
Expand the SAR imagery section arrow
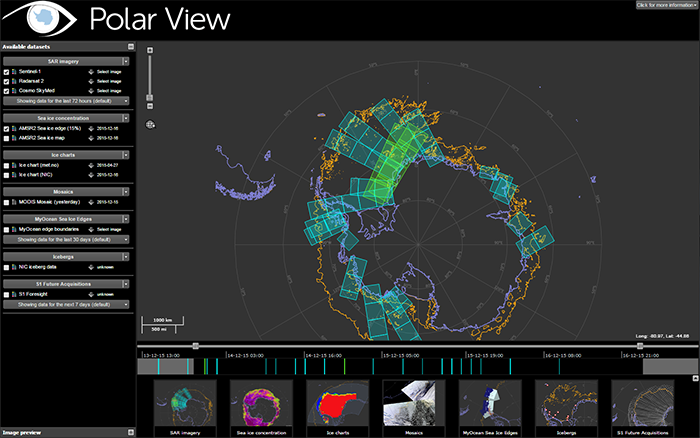127,61
